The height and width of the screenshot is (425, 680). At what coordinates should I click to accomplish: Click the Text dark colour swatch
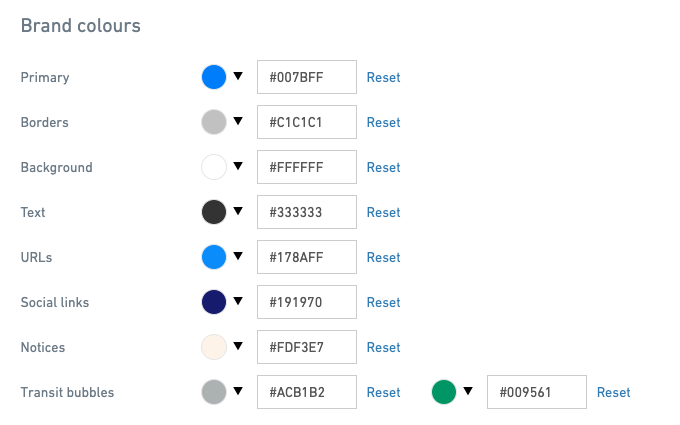click(x=214, y=212)
